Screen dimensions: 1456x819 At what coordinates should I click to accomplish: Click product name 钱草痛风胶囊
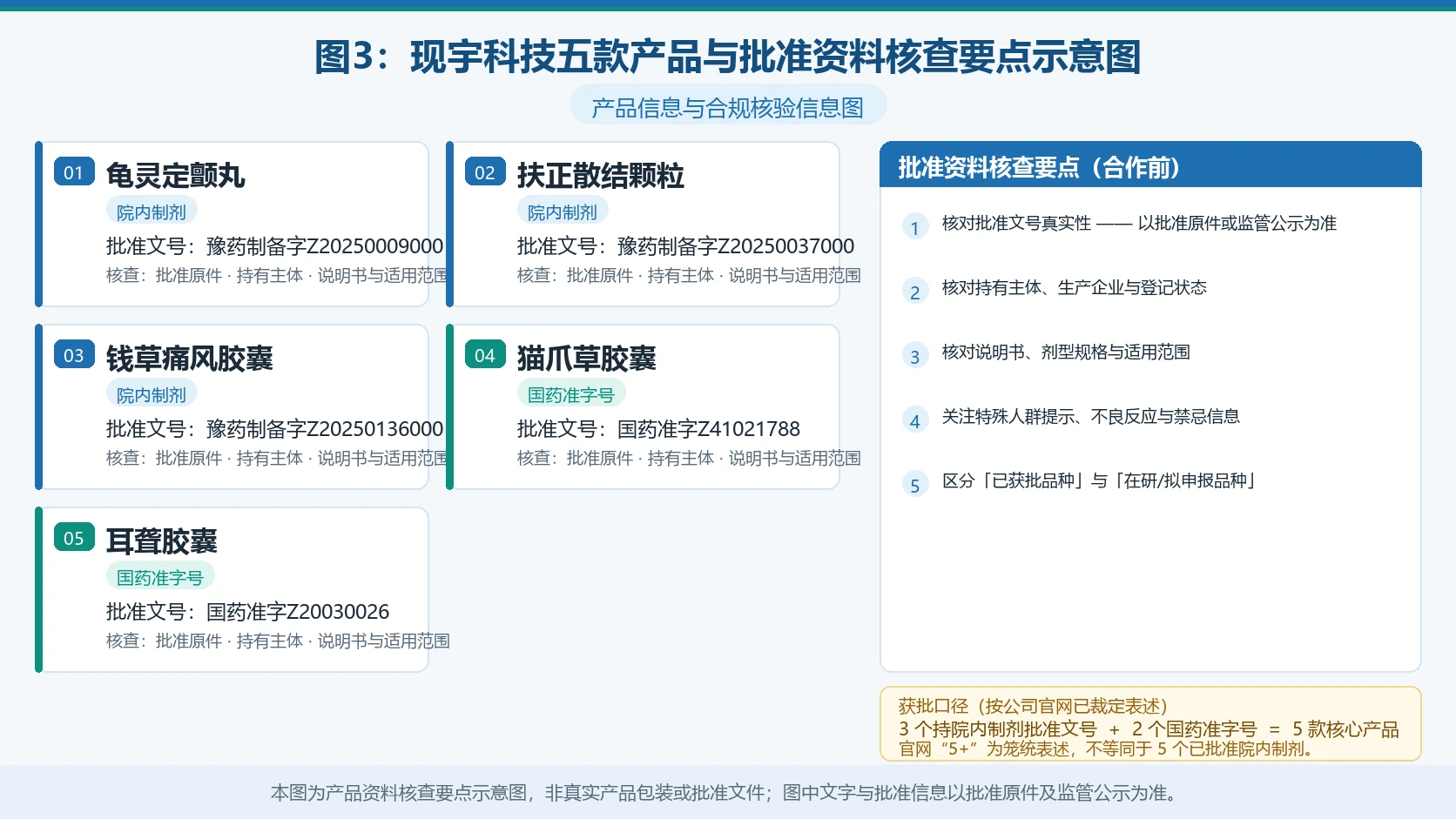point(190,358)
